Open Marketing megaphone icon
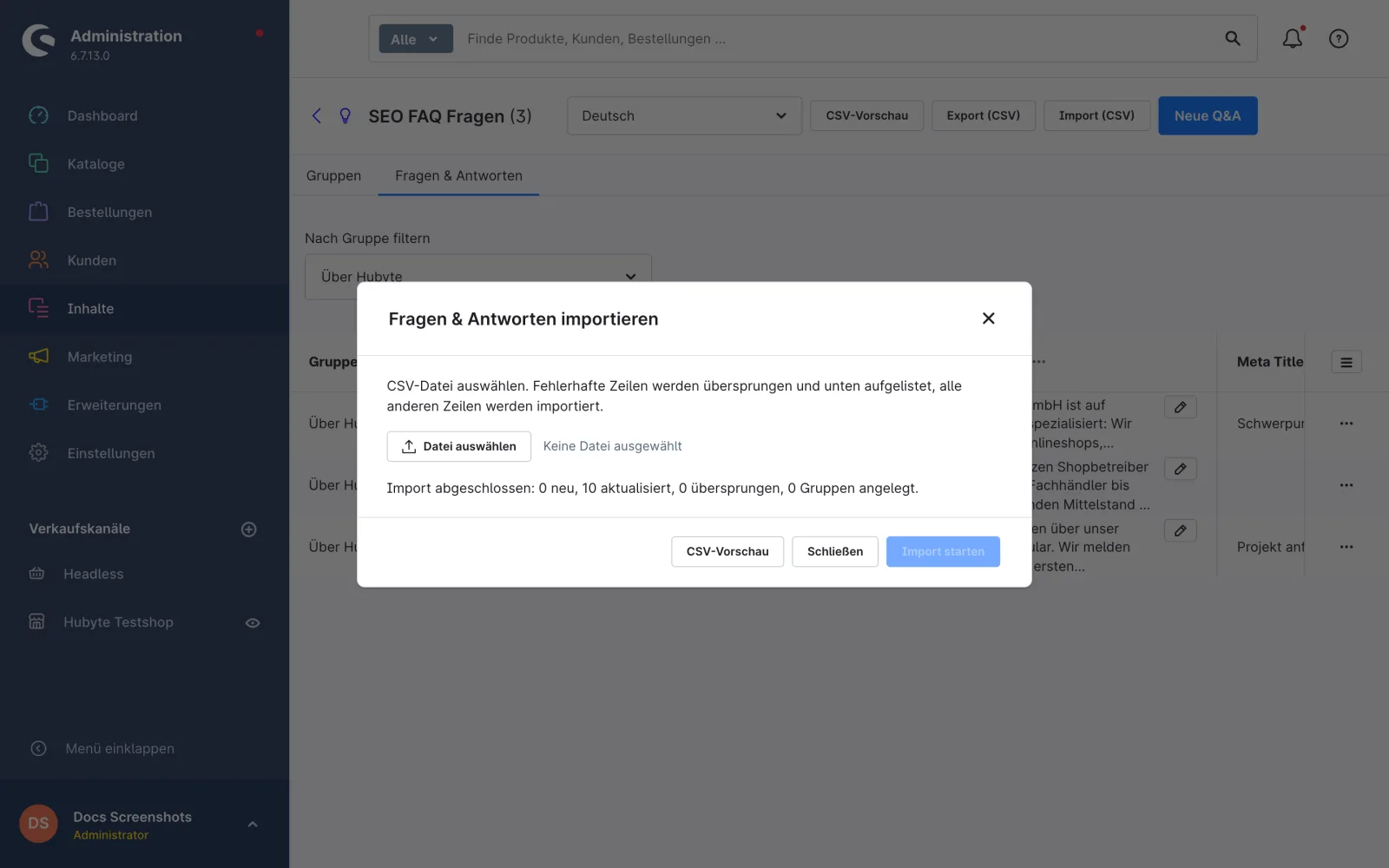This screenshot has height=868, width=1389. pyautogui.click(x=38, y=357)
